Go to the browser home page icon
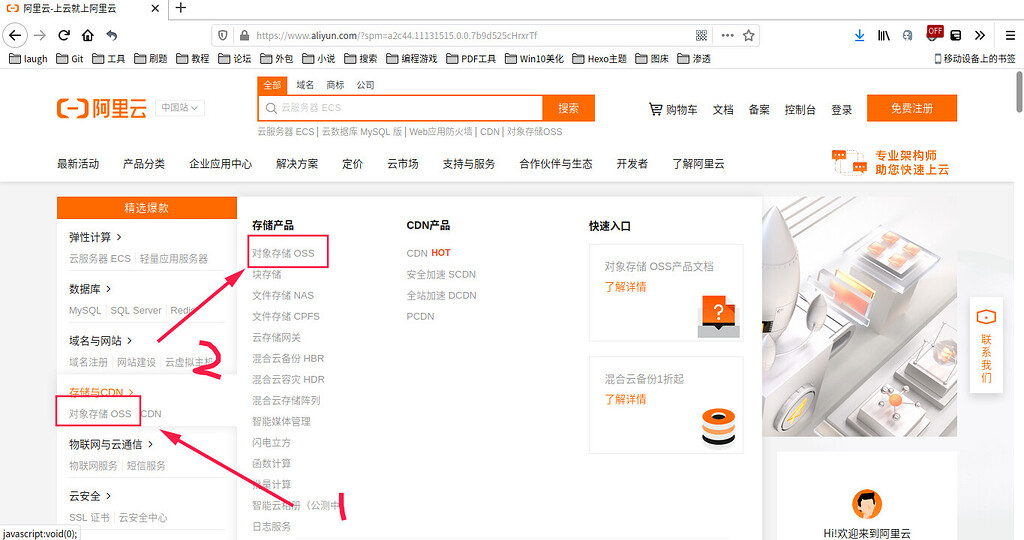The height and width of the screenshot is (540, 1024). coord(88,35)
